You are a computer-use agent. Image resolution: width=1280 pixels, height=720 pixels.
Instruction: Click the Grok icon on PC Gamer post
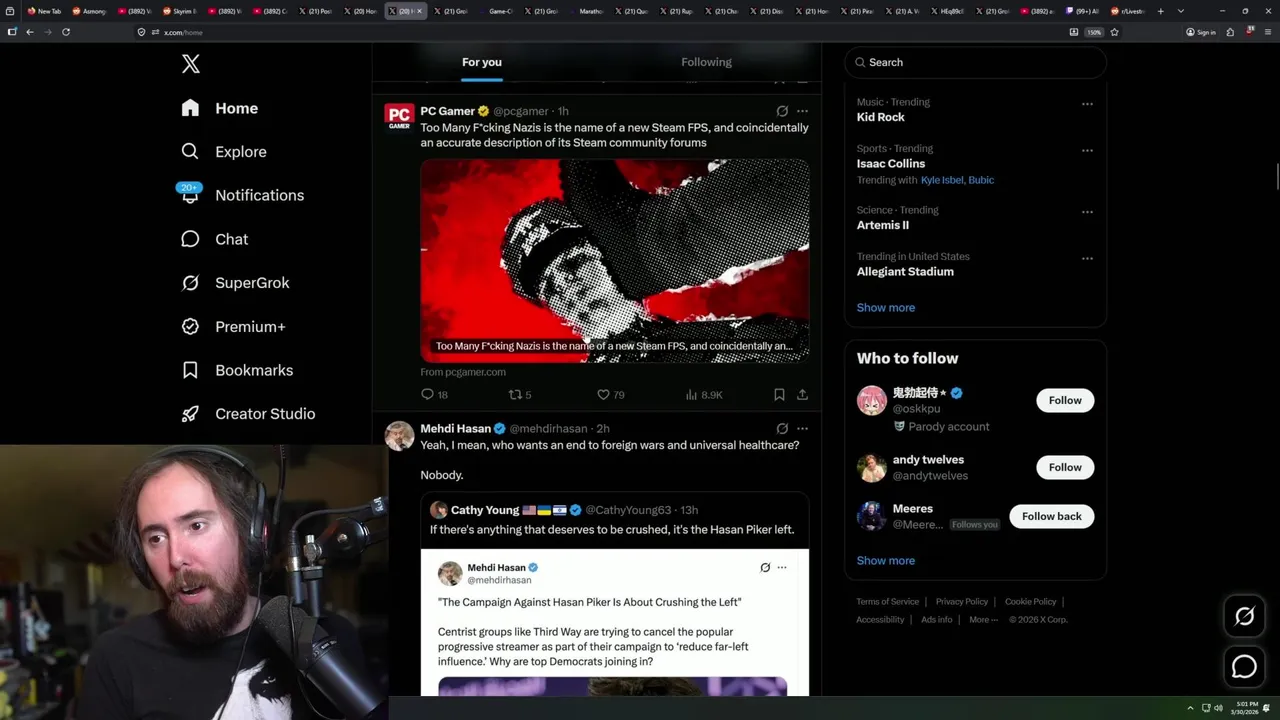tap(782, 111)
